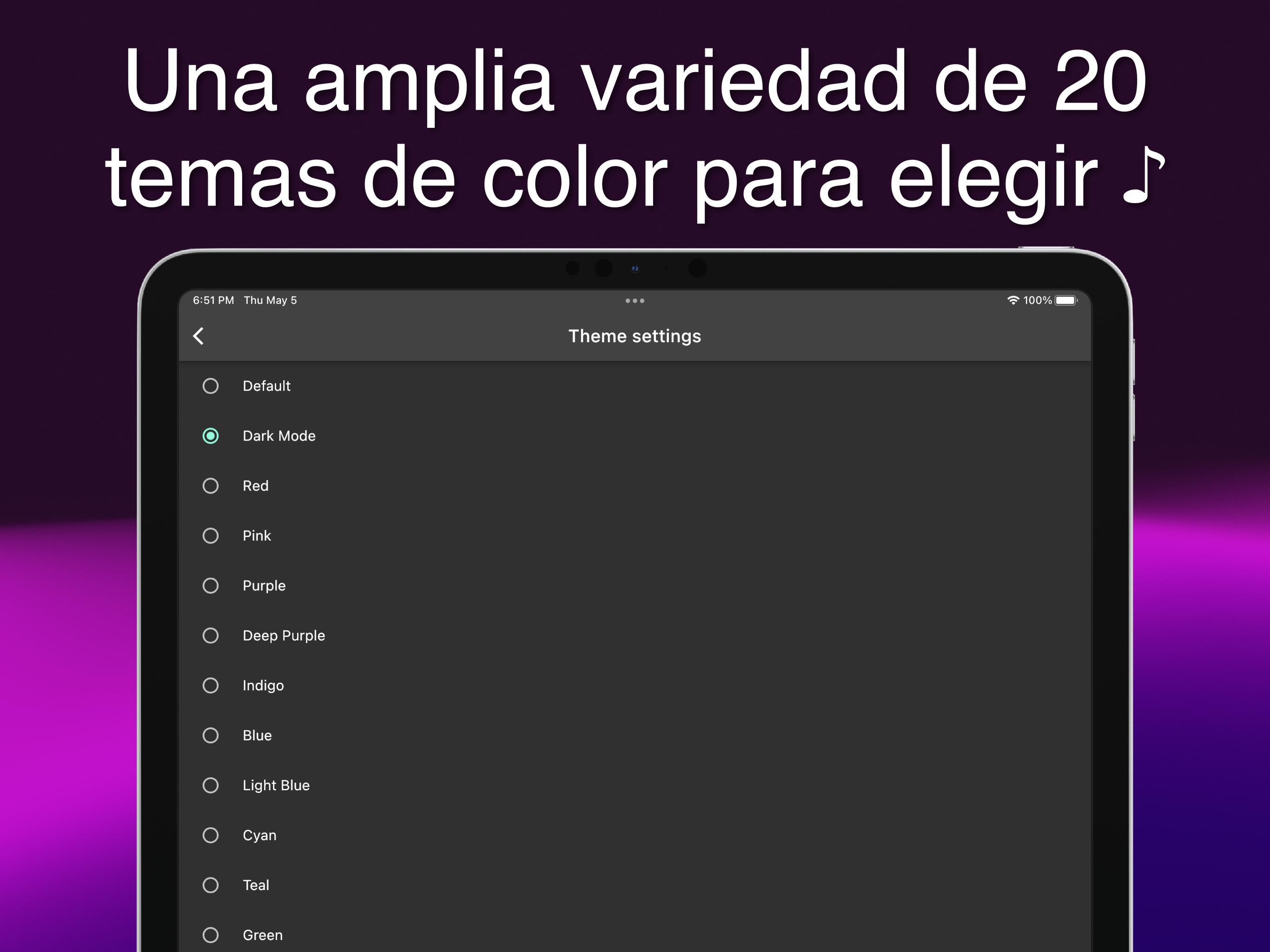
Task: Pick the Purple theme radio button
Action: [211, 586]
